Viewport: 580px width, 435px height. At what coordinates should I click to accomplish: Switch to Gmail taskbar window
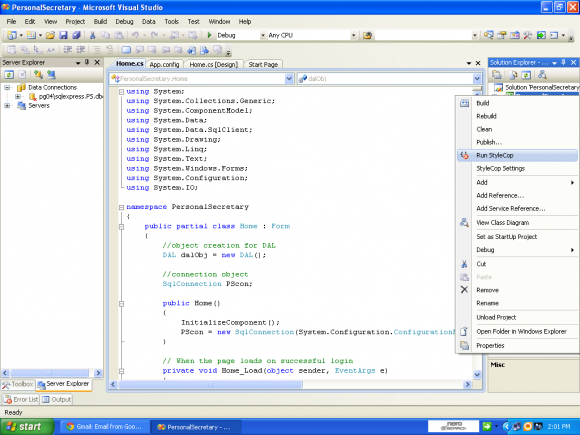pos(104,427)
